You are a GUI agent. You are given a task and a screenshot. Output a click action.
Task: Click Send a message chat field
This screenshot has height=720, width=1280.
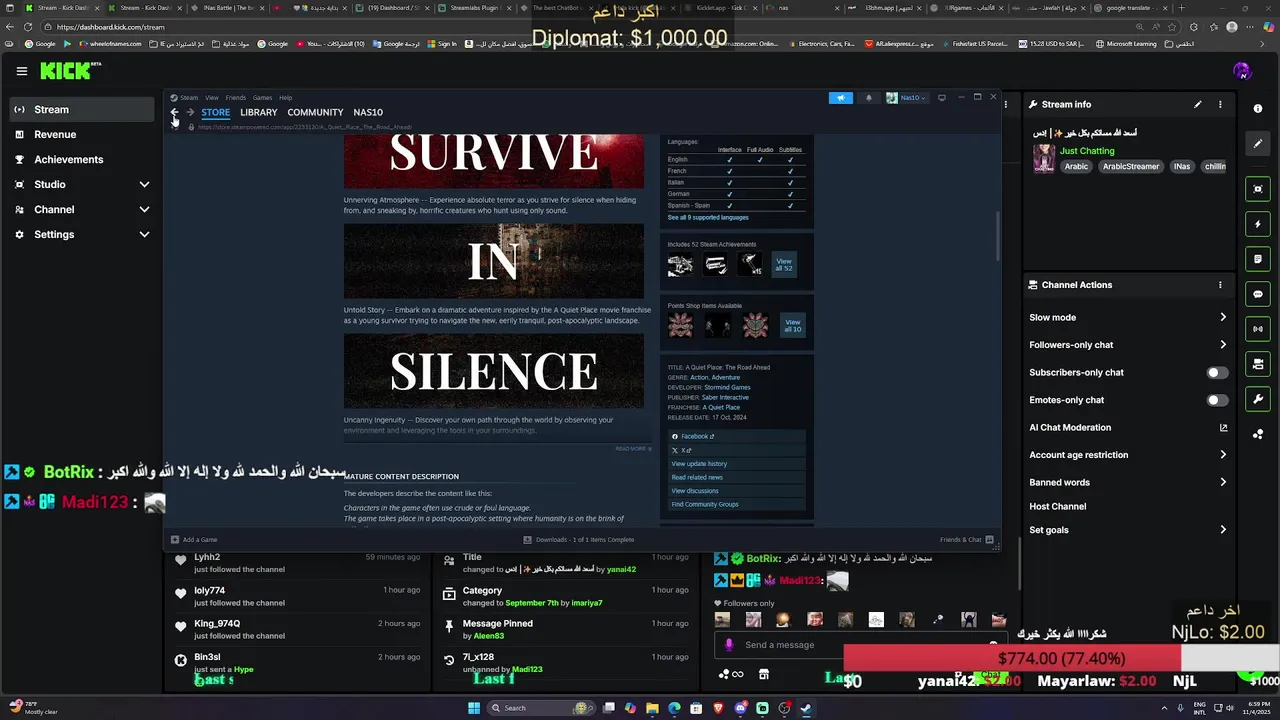tap(860, 645)
